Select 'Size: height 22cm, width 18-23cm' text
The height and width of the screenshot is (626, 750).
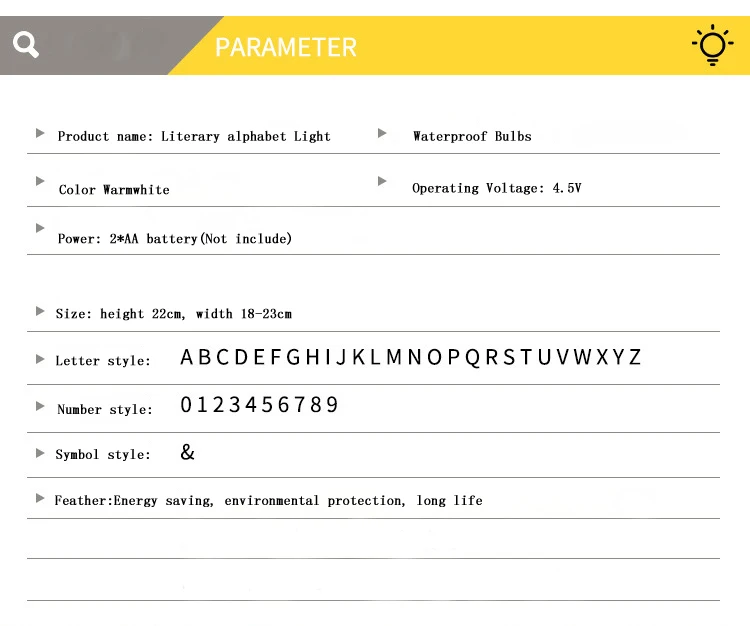point(174,314)
